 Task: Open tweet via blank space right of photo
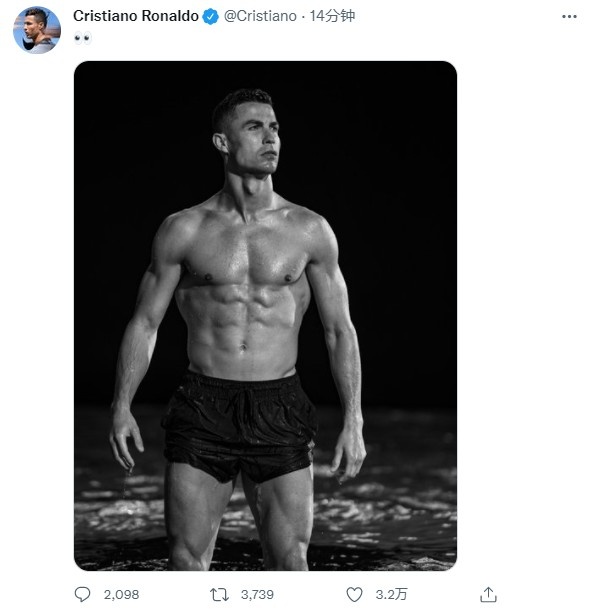pos(522,315)
